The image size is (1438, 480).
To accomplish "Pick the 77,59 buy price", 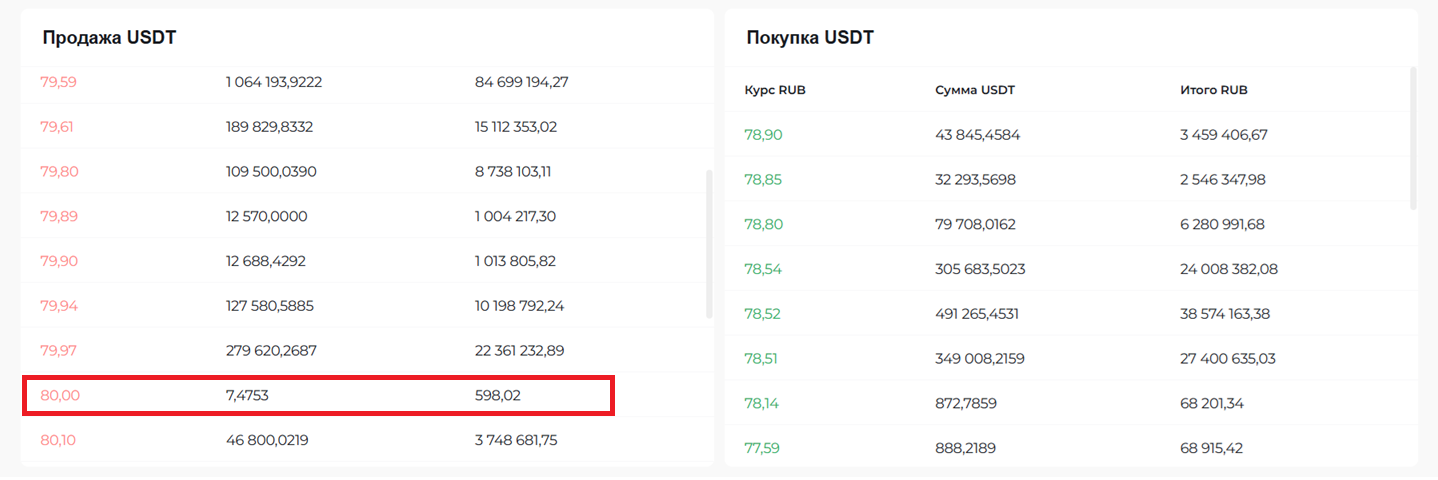I will pyautogui.click(x=762, y=448).
